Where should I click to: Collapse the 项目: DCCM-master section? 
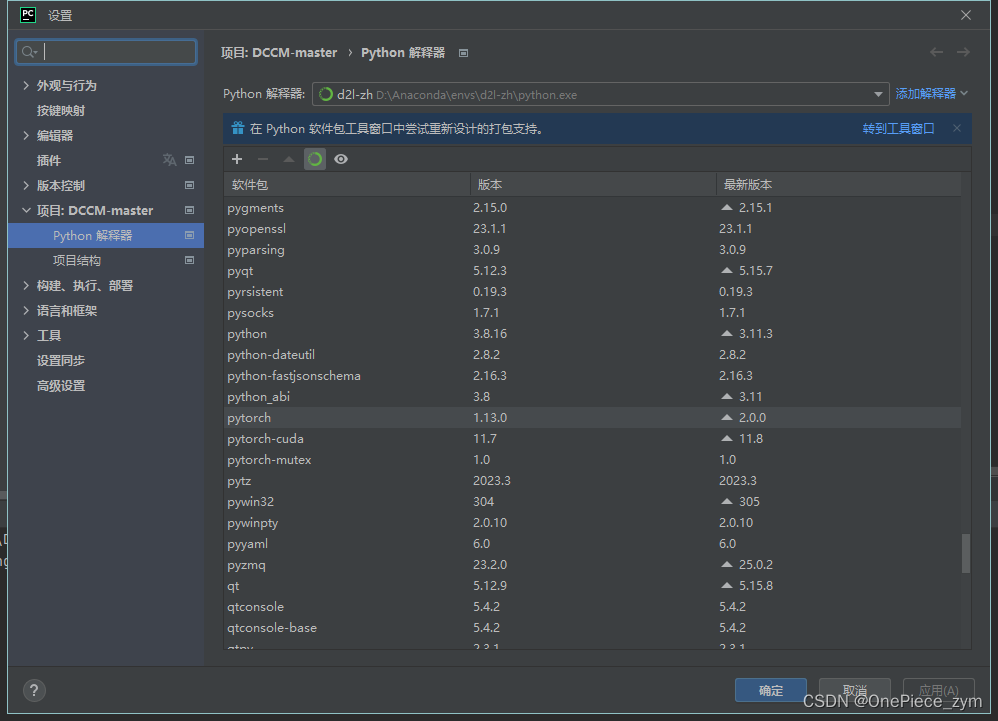point(26,210)
